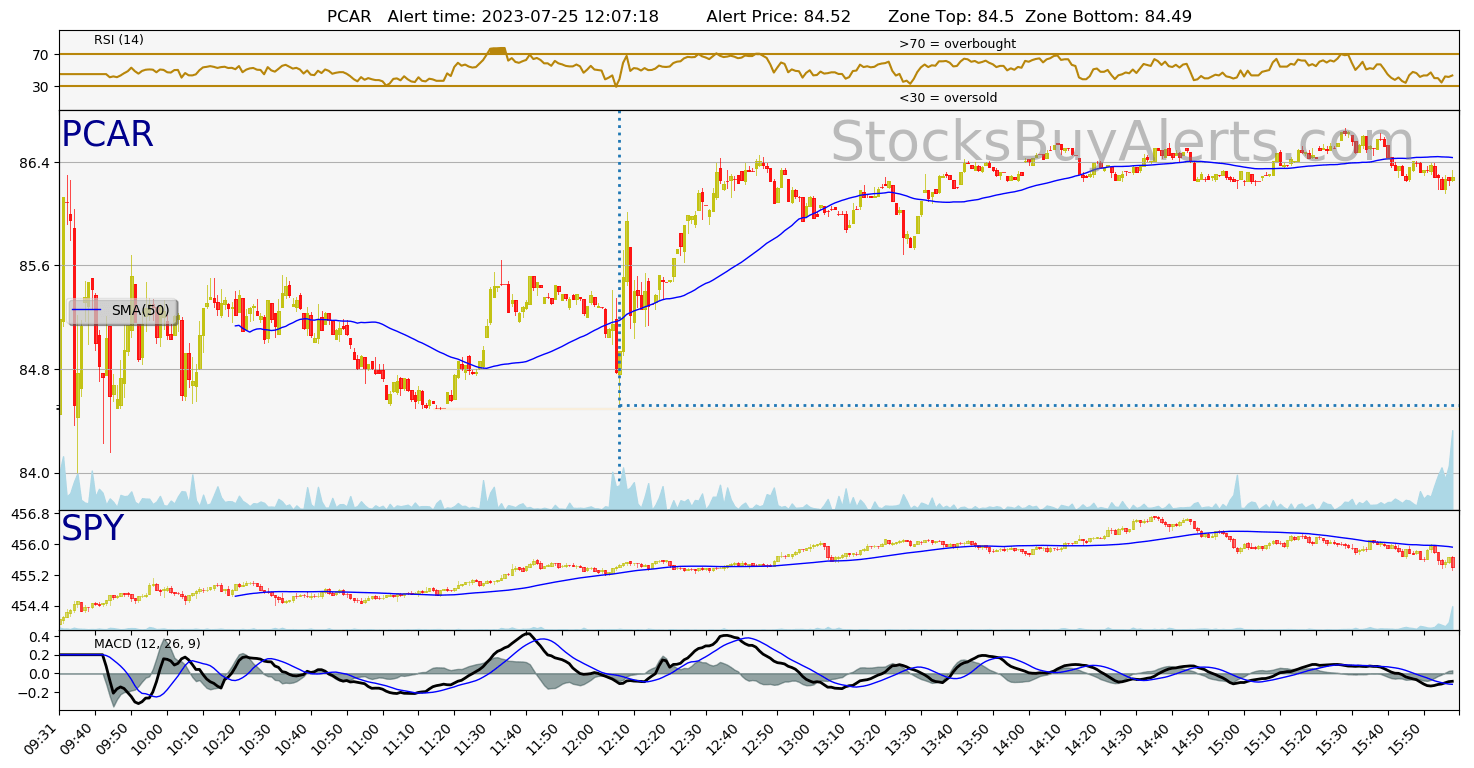Click the '<30 = oversold' annotation
The height and width of the screenshot is (768, 1474).
(x=948, y=98)
